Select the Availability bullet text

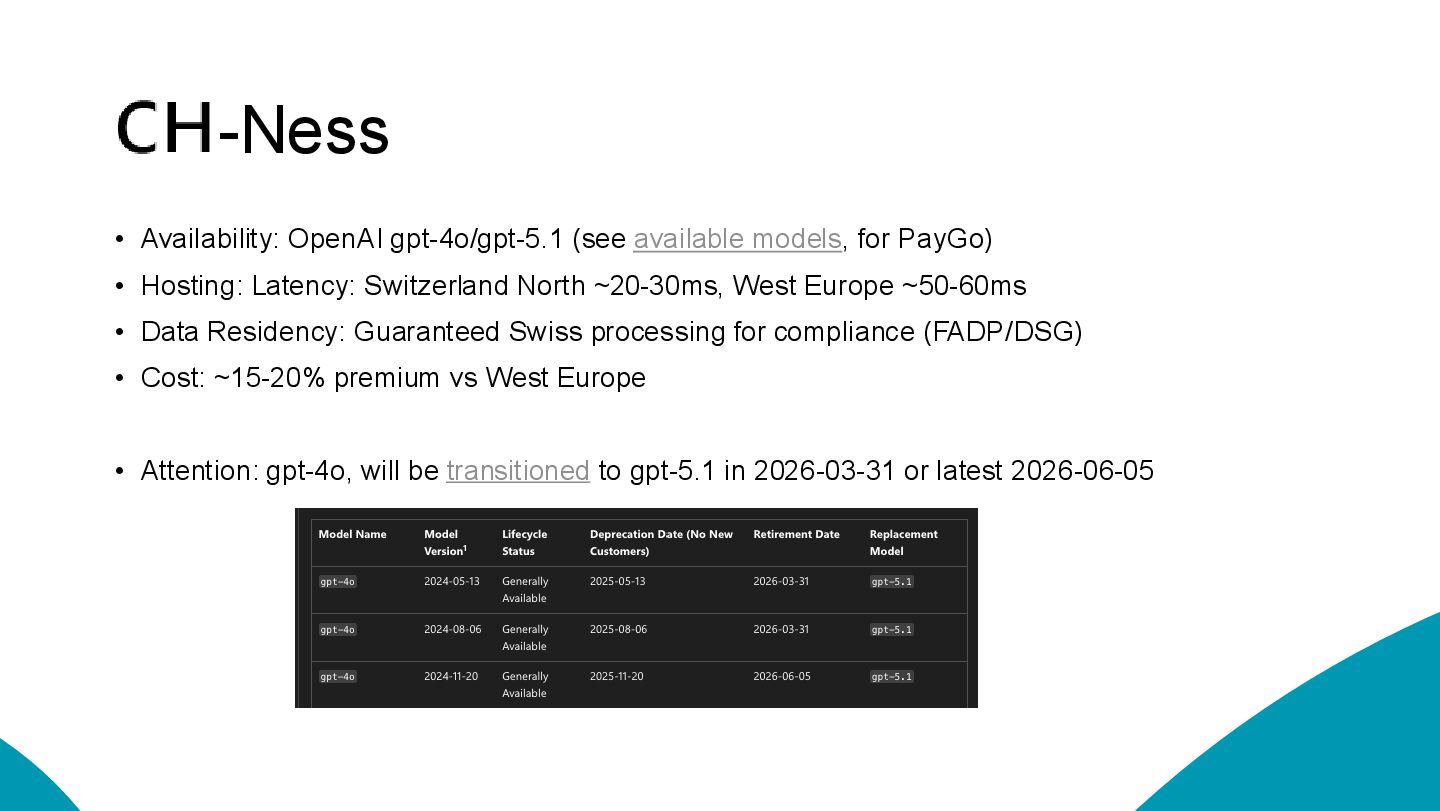click(566, 239)
